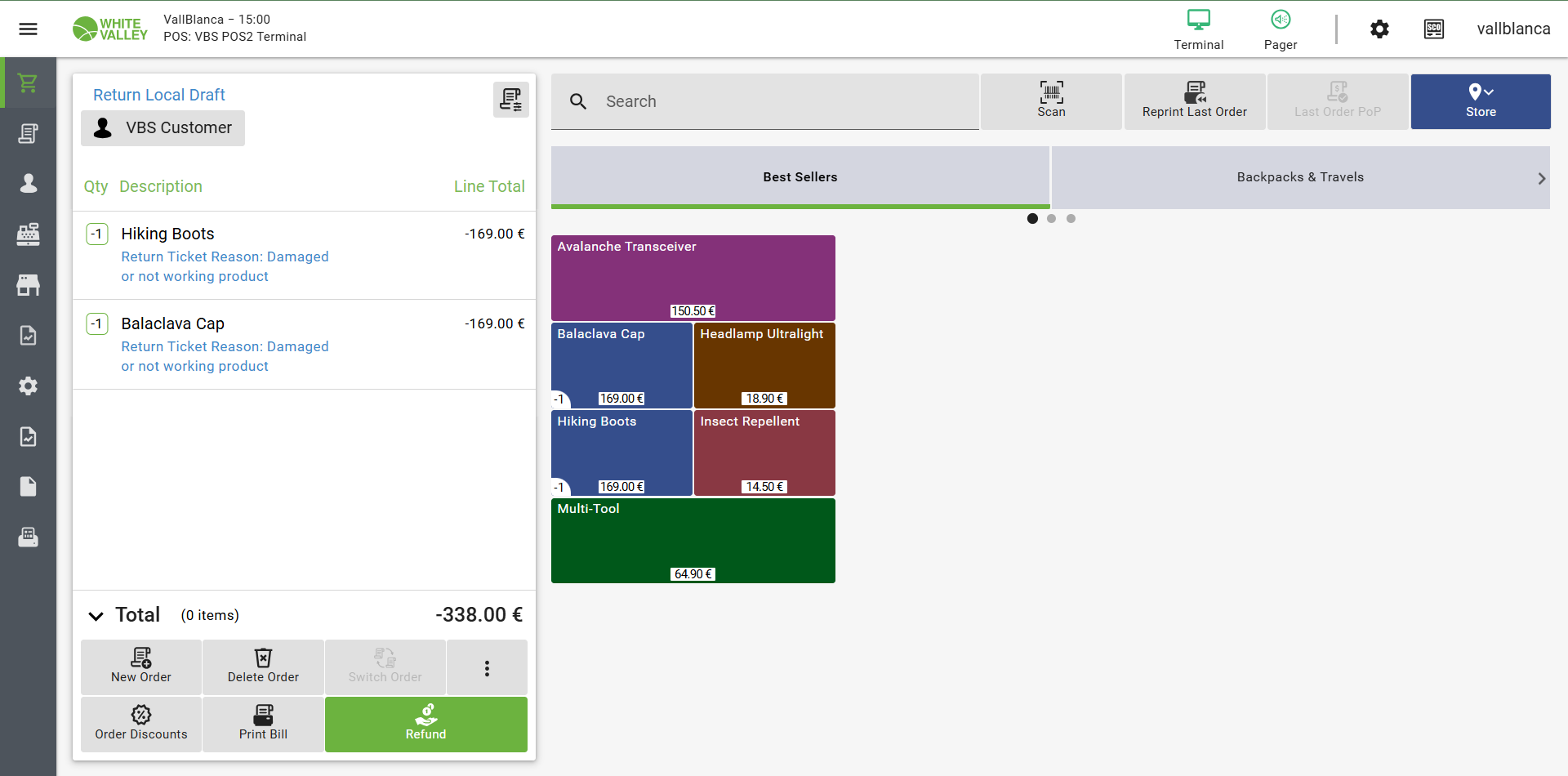Open the hamburger main menu
The width and height of the screenshot is (1568, 776).
pos(28,29)
